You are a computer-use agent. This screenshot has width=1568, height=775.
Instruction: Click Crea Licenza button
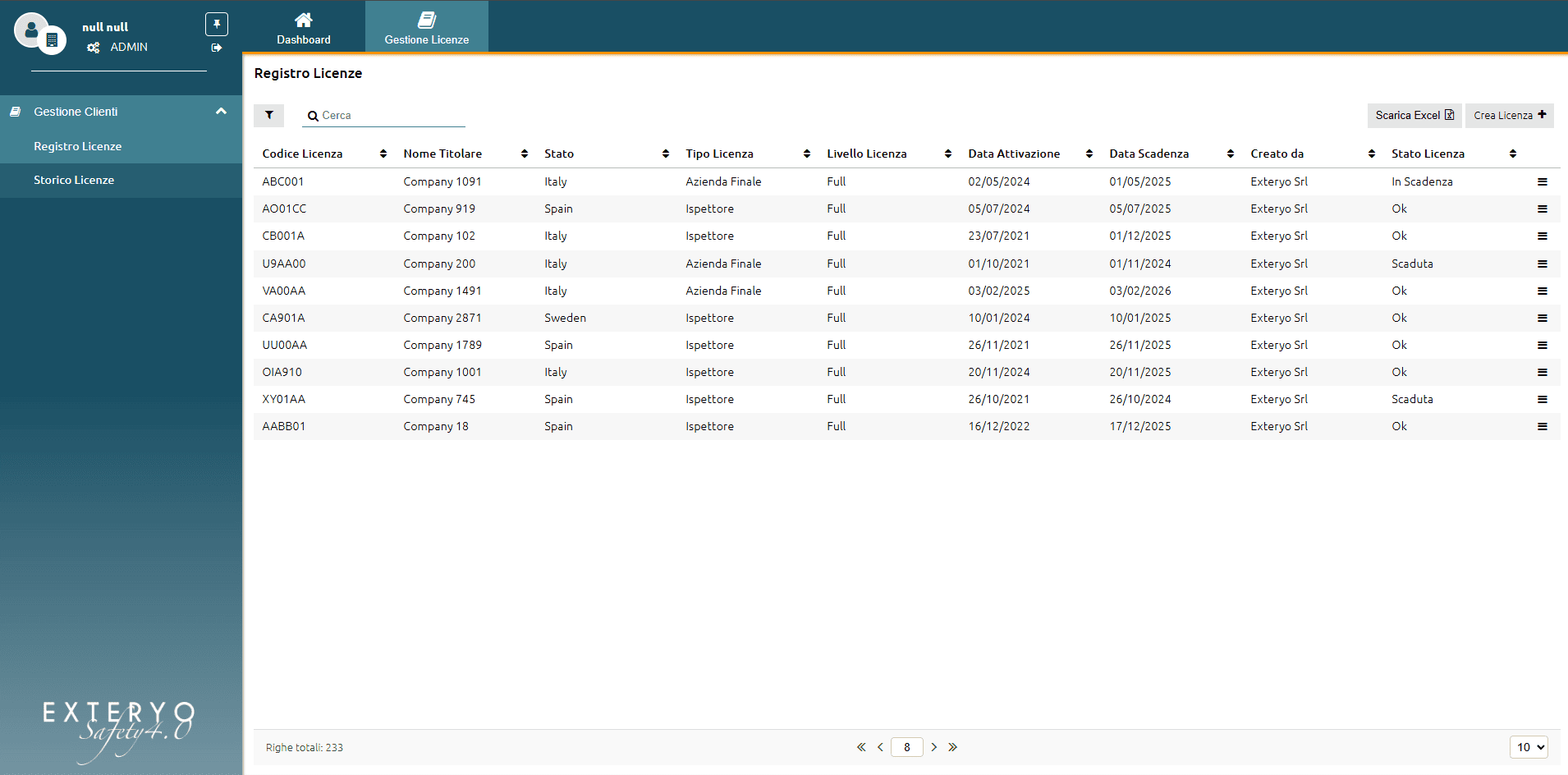coord(1510,115)
